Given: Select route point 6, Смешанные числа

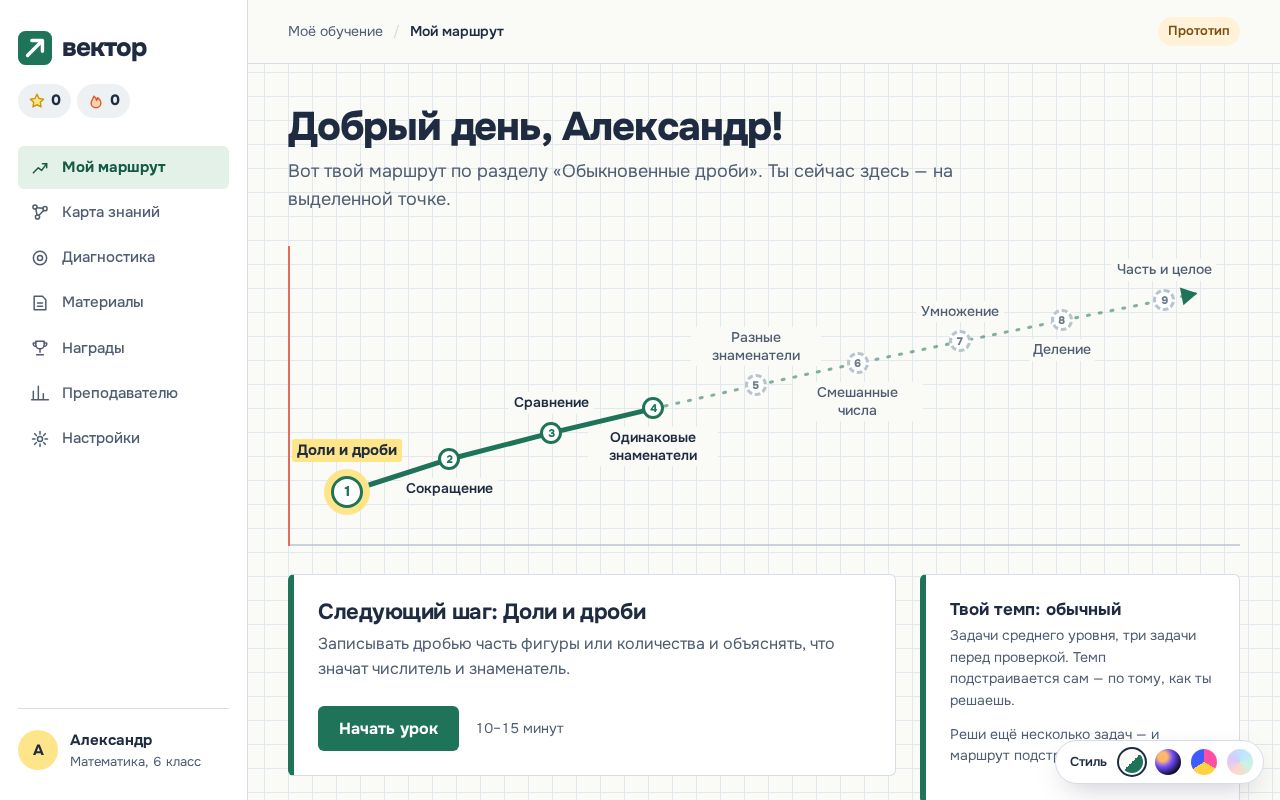Looking at the screenshot, I should [857, 363].
